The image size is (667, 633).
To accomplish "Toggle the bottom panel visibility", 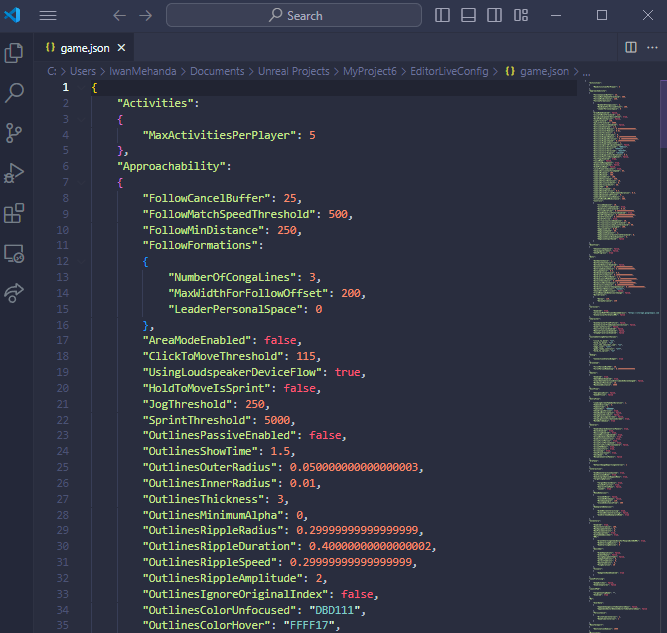I will (468, 16).
